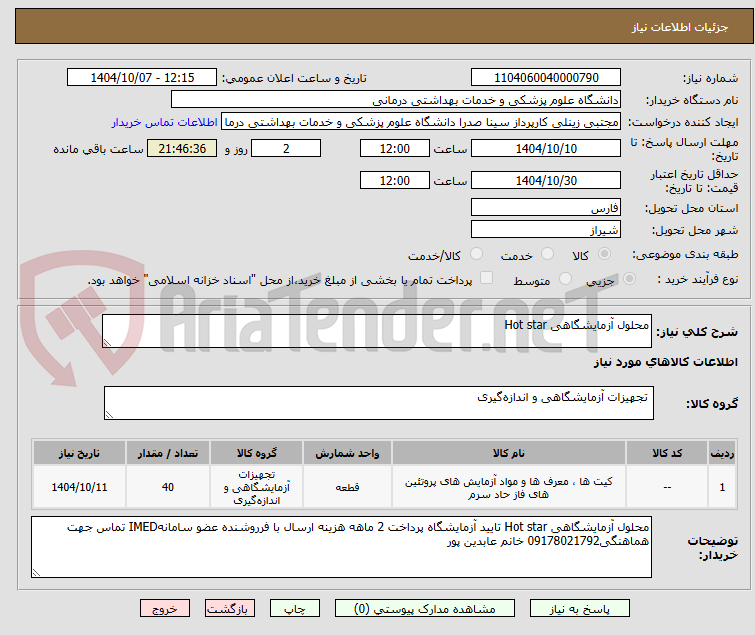
Task: Click the نام کالا column header
Action: [x=509, y=453]
